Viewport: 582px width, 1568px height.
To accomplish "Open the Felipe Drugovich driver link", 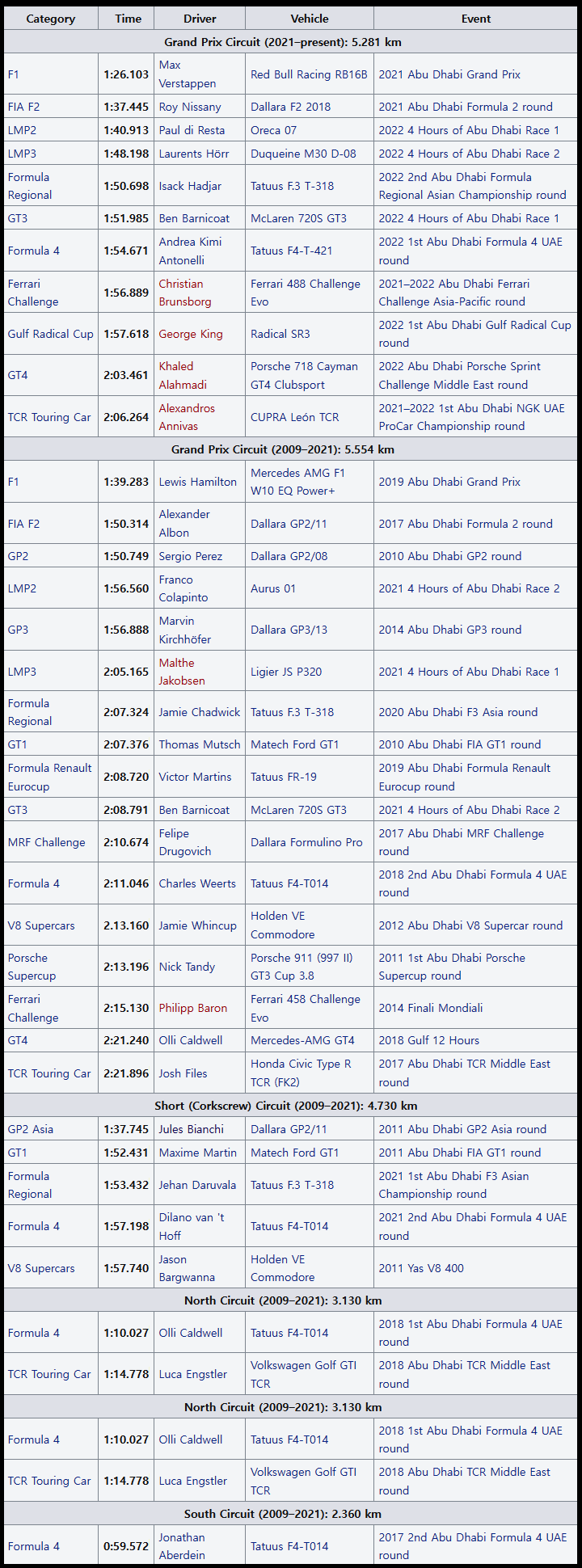I will pos(185,842).
